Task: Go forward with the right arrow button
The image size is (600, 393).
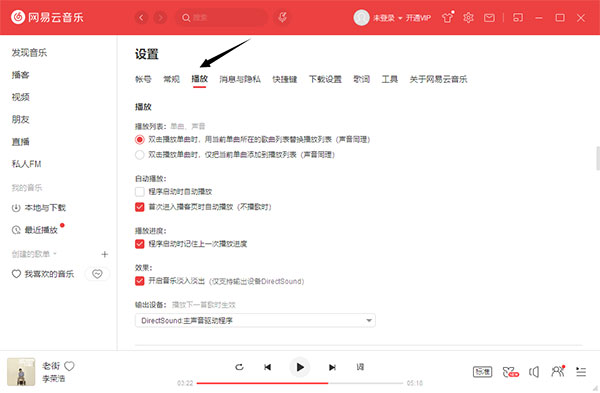Action: [x=160, y=18]
